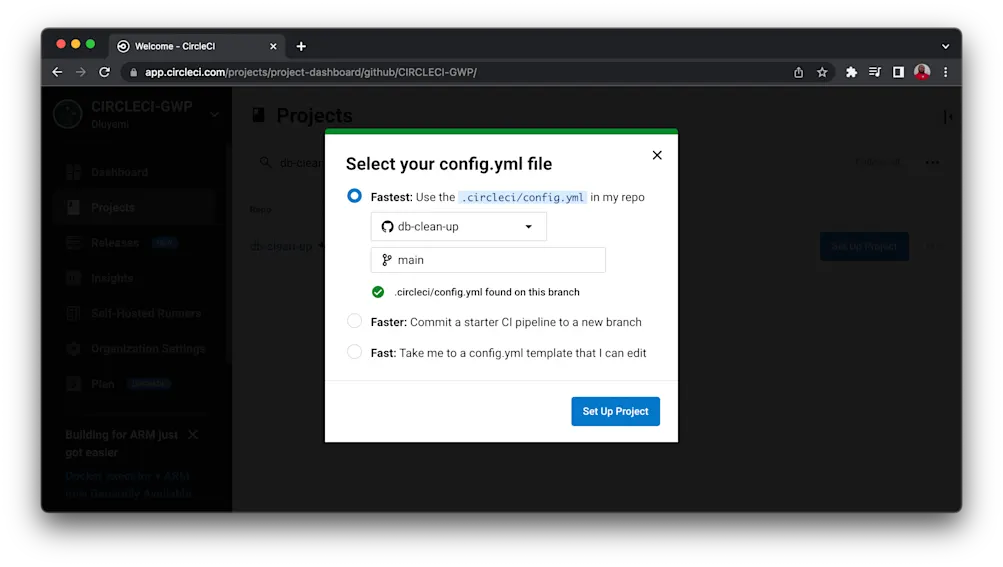Open the db-clean-up repository dropdown
The height and width of the screenshot is (567, 1003).
coord(459,227)
